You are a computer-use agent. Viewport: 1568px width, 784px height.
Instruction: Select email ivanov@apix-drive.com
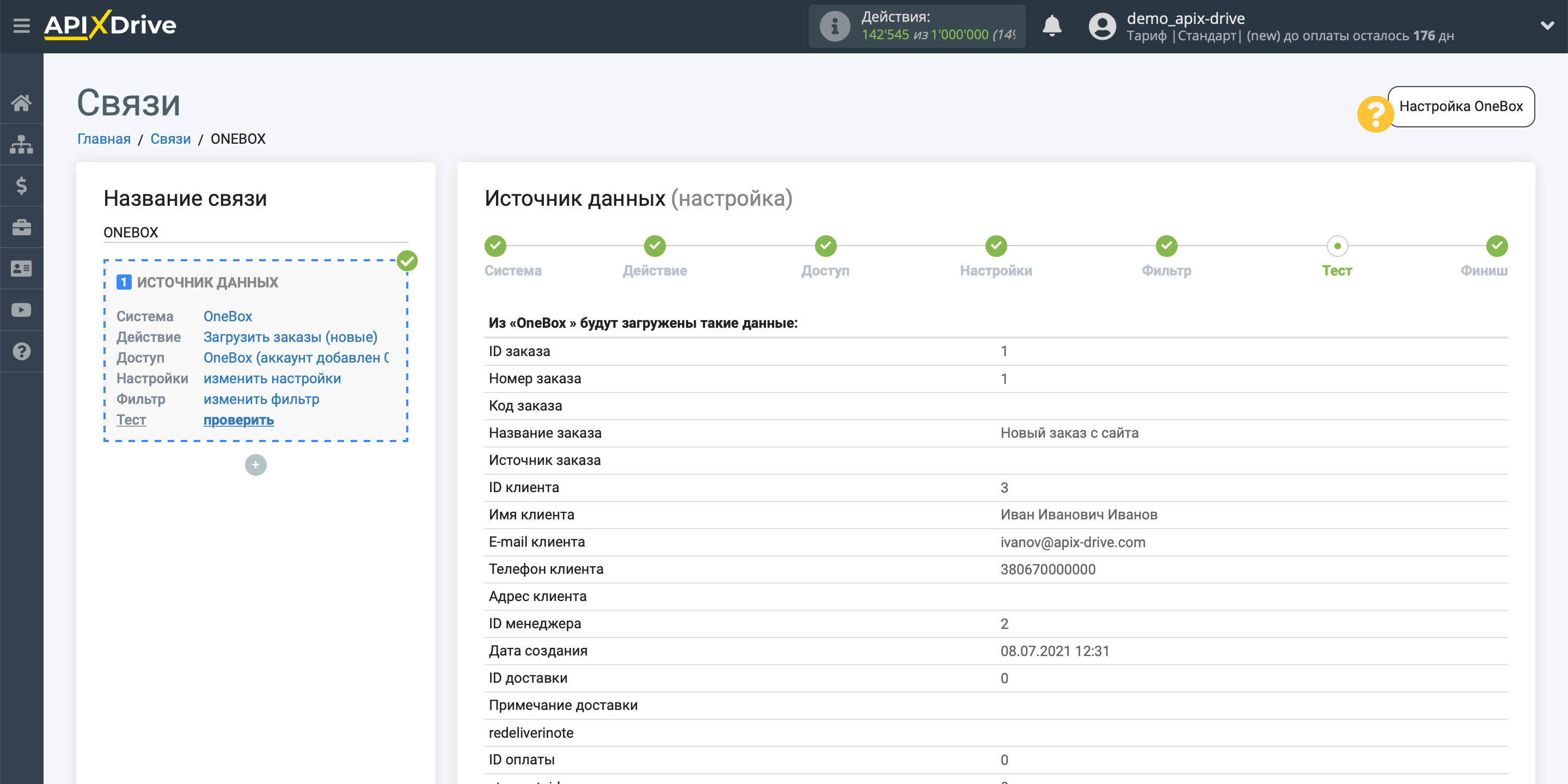pos(1073,542)
